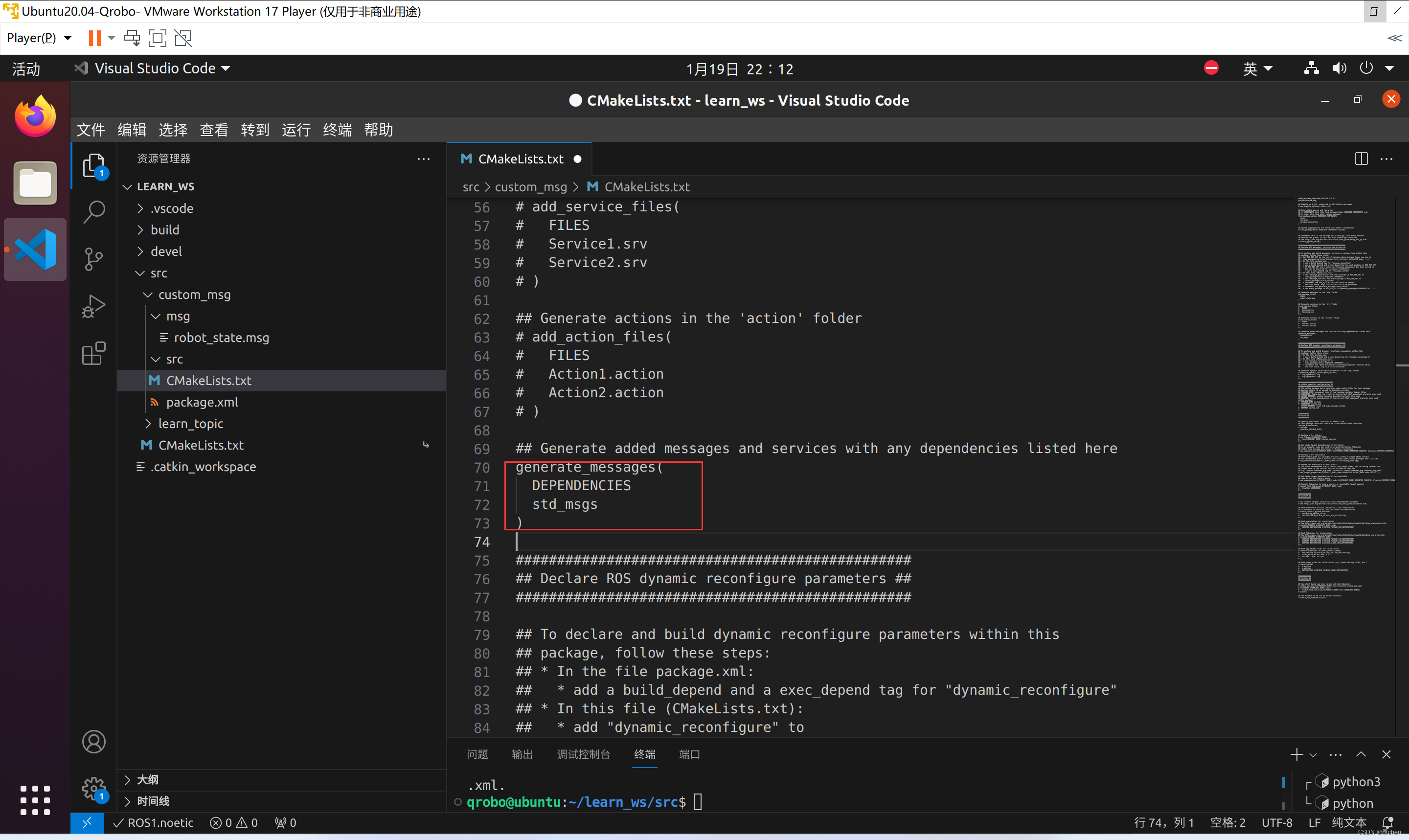Go to line via 行 74, 列 1 indicator
The image size is (1409, 840).
[x=1164, y=822]
